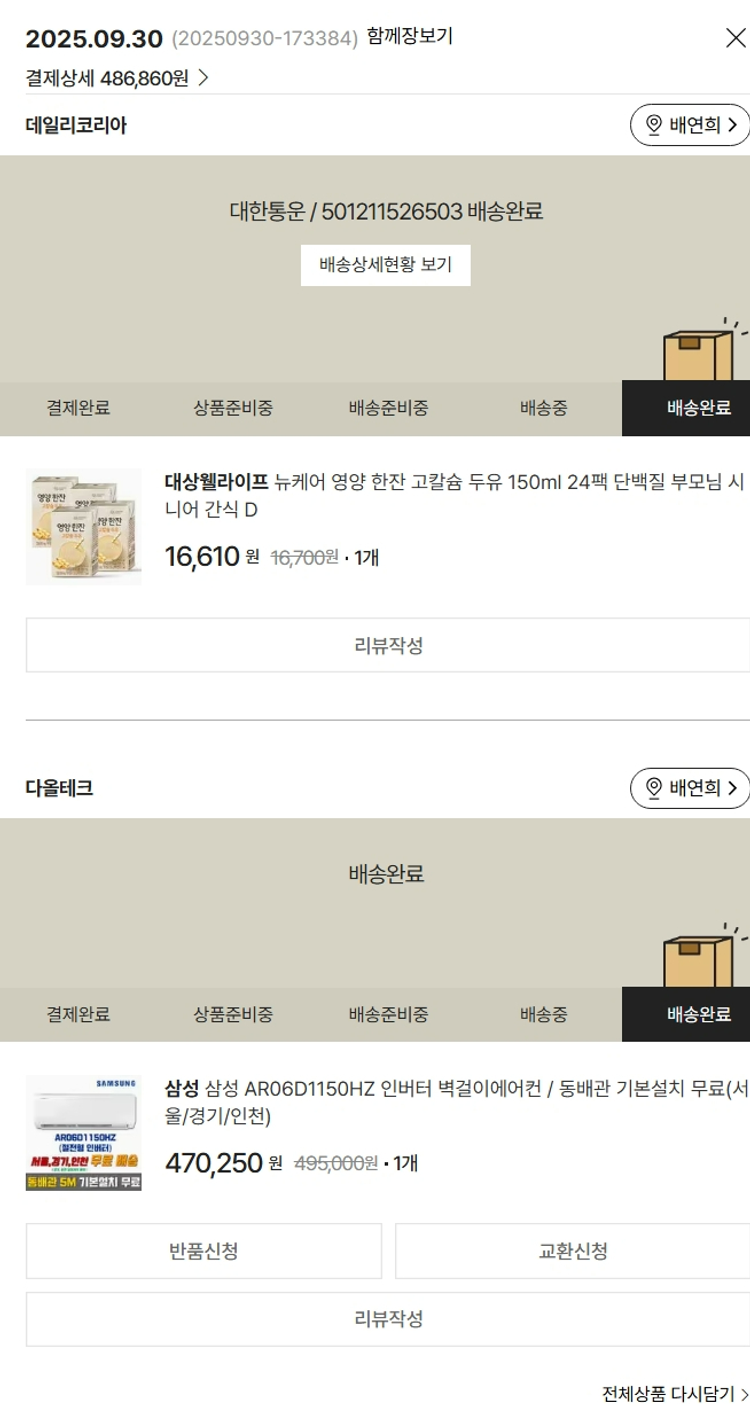The height and width of the screenshot is (1413, 750).
Task: Click 배송상세현황 보기 button
Action: click(386, 265)
